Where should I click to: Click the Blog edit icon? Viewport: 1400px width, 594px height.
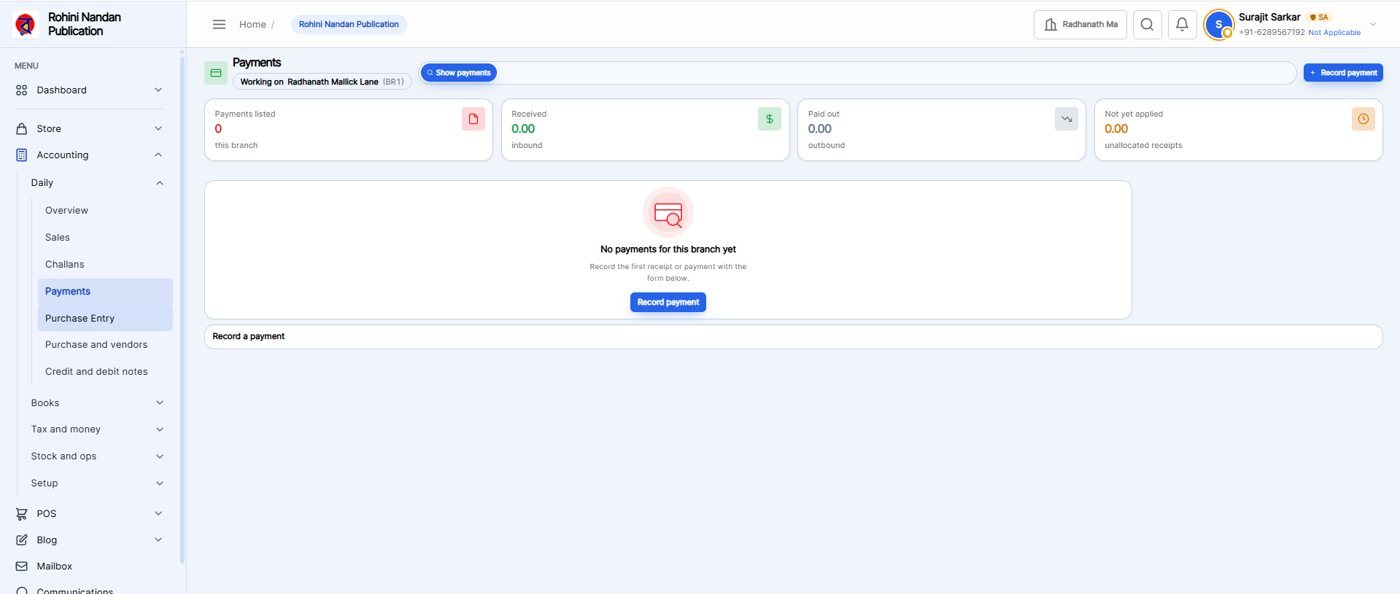(x=22, y=540)
